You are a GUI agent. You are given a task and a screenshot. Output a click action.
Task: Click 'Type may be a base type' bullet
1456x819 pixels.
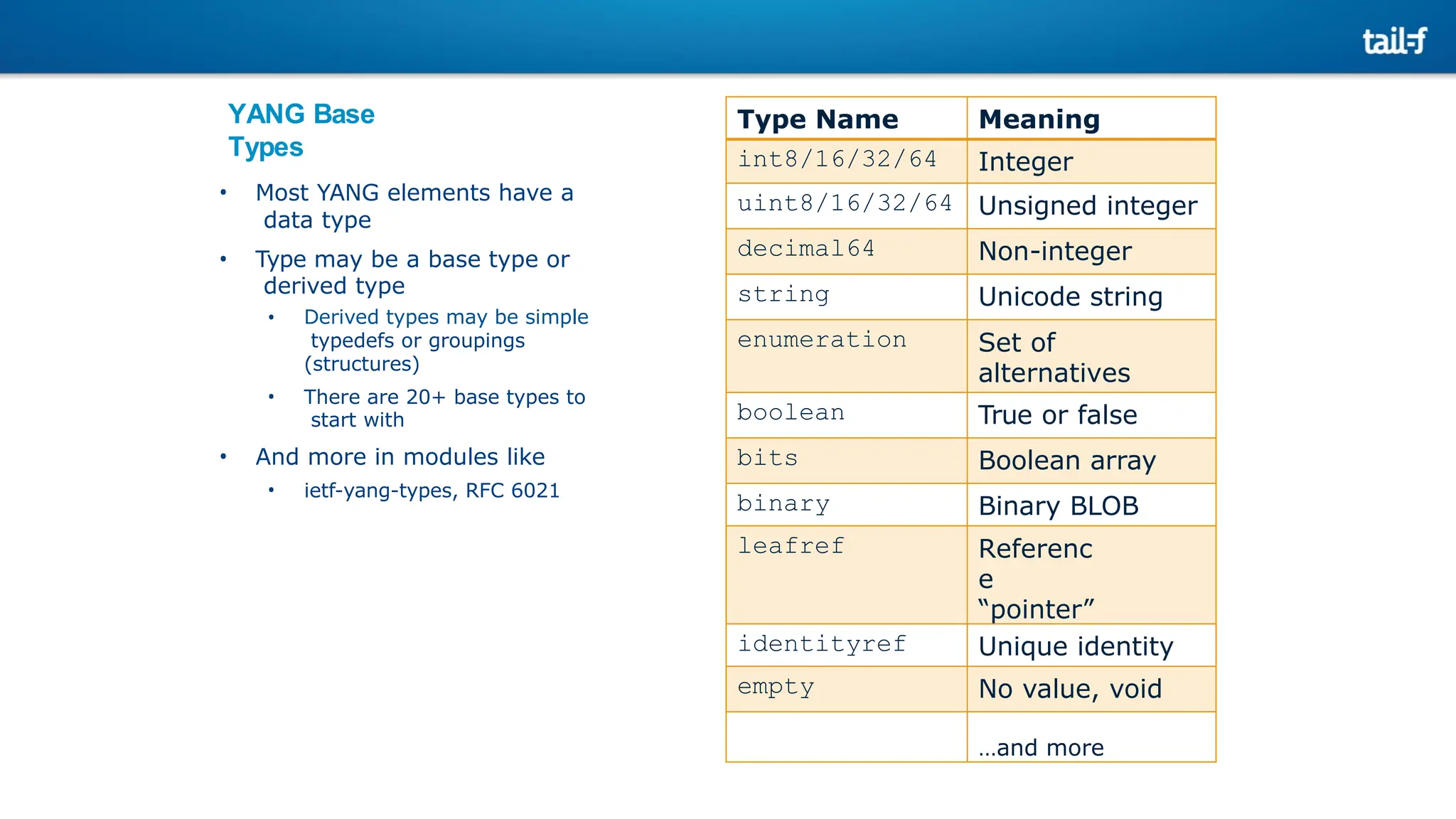click(x=412, y=272)
